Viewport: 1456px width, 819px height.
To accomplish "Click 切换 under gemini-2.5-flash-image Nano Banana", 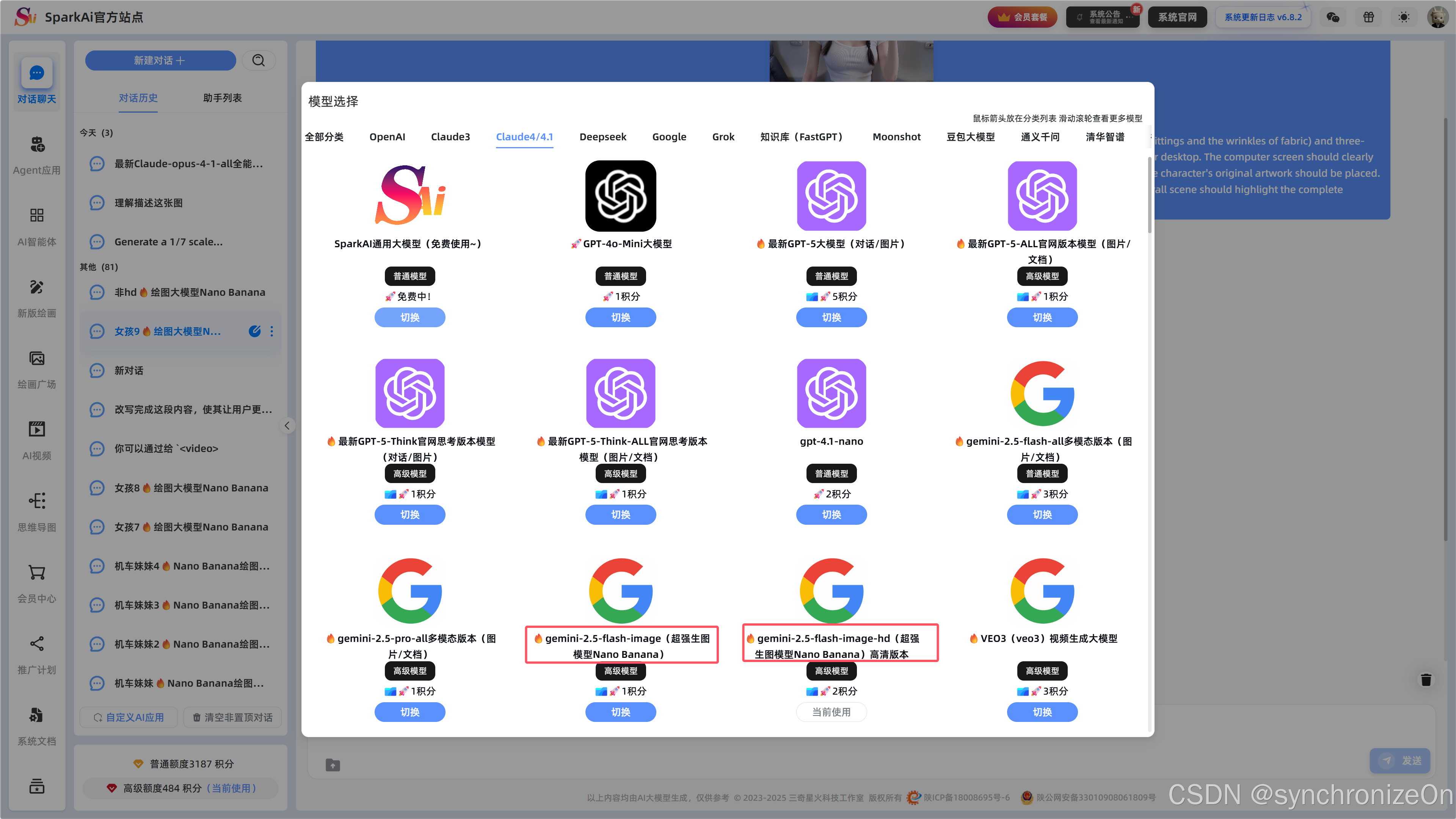I will (621, 712).
